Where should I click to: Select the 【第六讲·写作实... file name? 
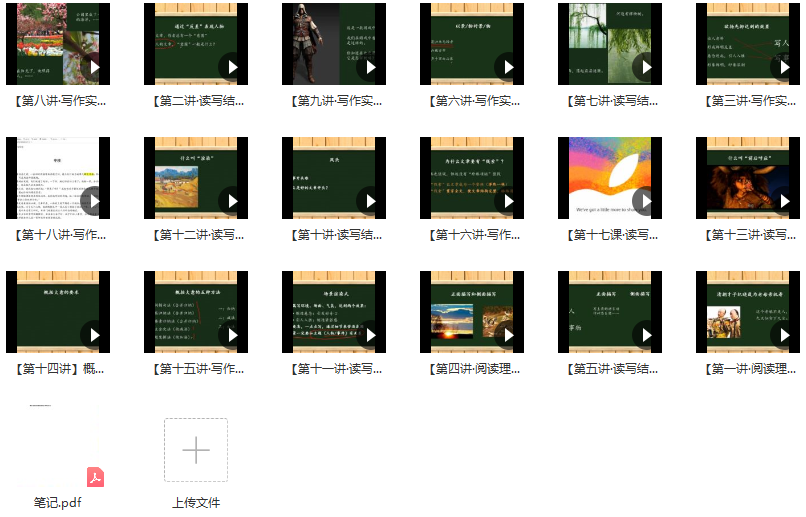(x=472, y=101)
